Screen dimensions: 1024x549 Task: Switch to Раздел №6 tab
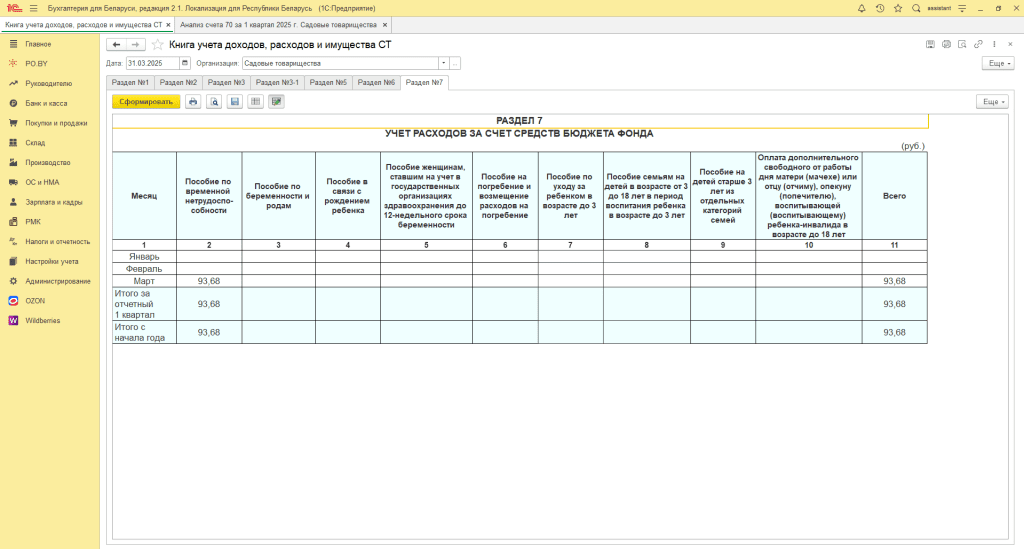coord(376,82)
